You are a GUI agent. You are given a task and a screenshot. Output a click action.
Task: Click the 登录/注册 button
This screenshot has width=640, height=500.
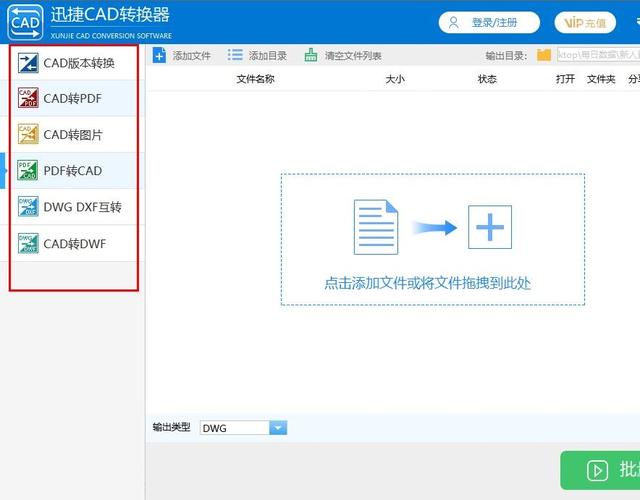[489, 22]
